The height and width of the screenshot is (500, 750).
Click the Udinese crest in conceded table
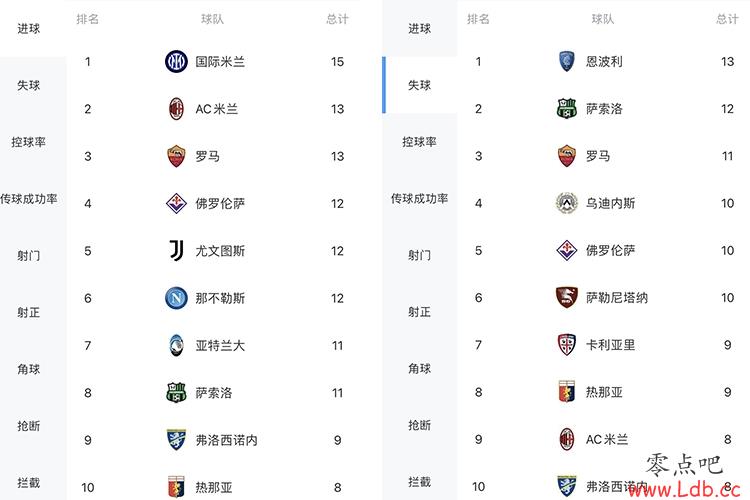click(x=567, y=203)
